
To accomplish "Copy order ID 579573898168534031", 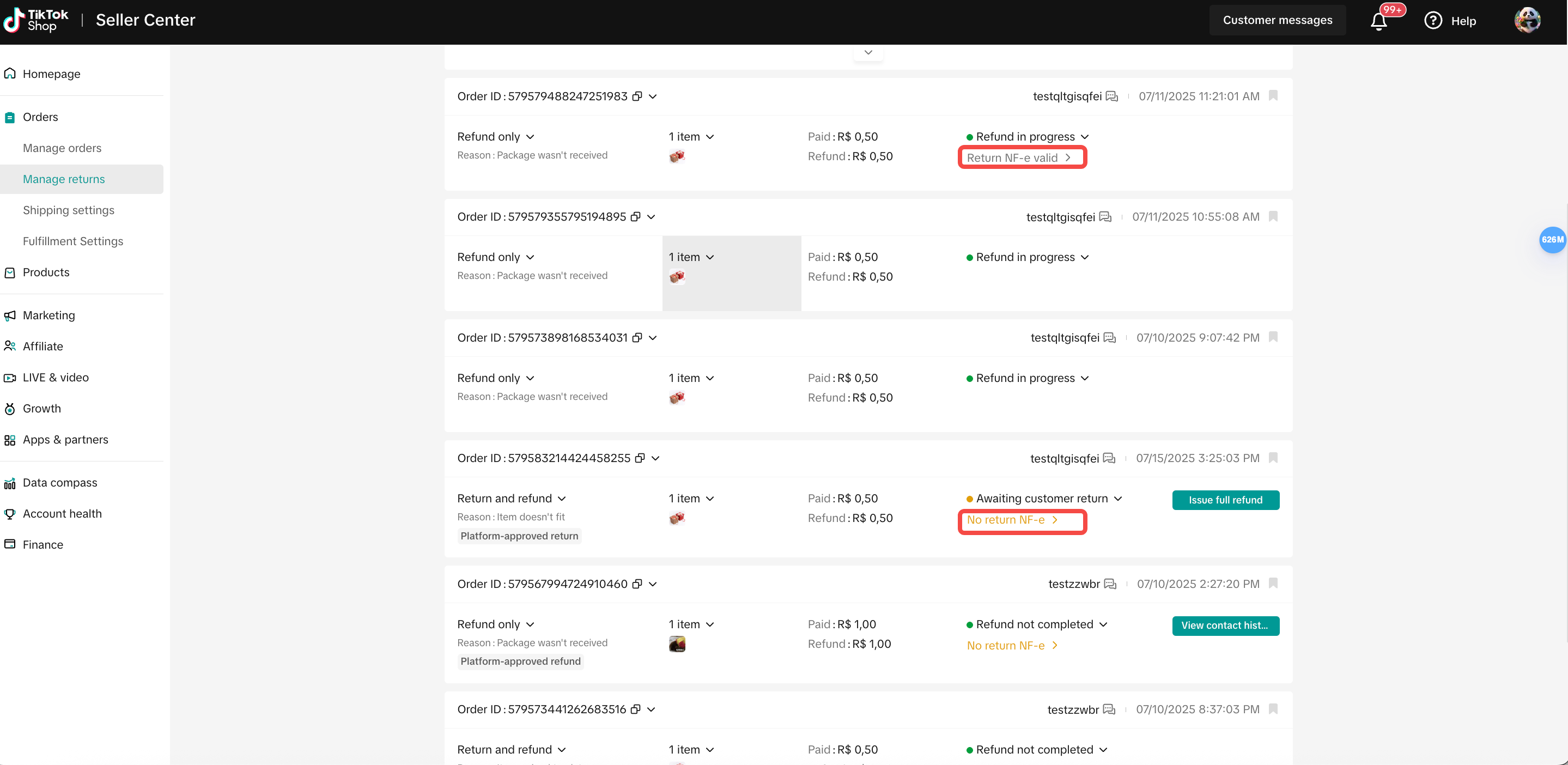I will point(637,338).
